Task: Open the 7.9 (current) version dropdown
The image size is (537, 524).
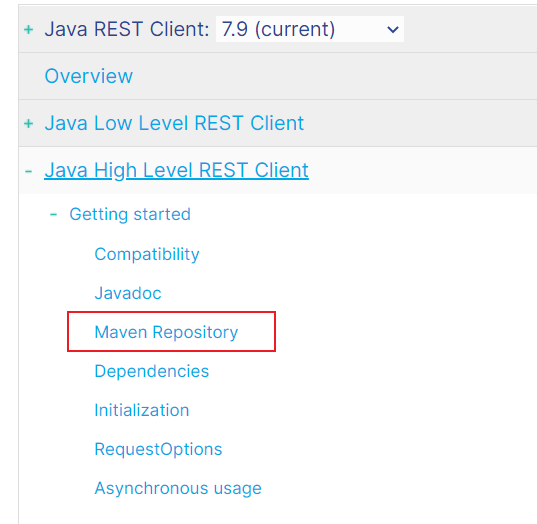Action: (x=310, y=29)
